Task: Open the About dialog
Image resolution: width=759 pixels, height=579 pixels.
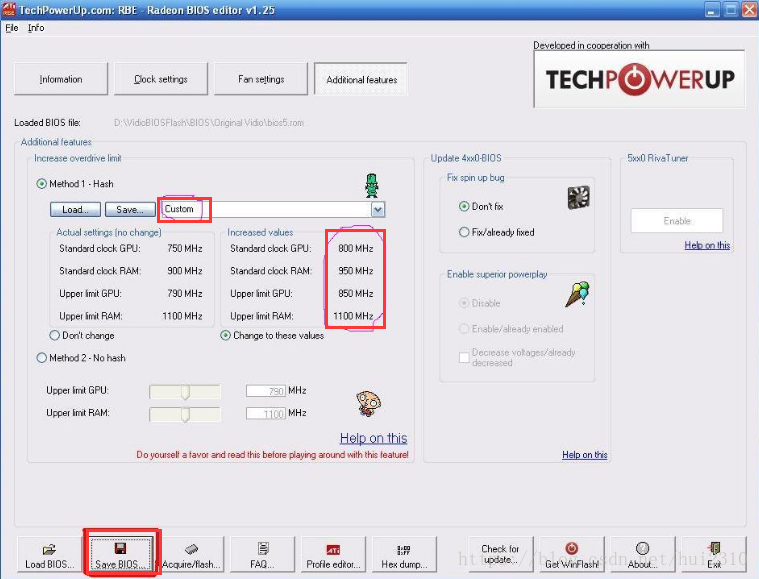Action: pos(642,555)
